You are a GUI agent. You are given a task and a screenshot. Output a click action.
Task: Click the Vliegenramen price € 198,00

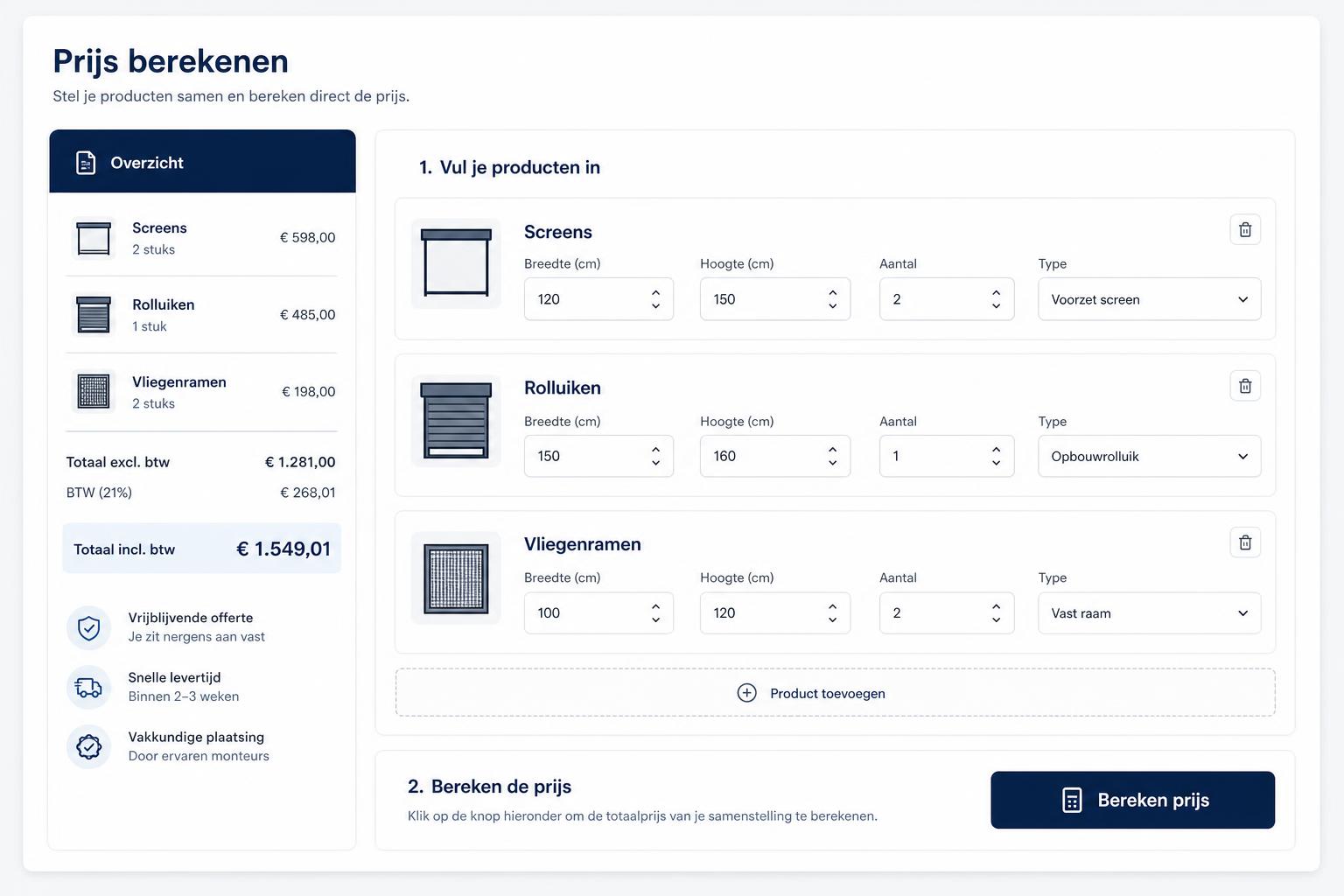pyautogui.click(x=308, y=392)
